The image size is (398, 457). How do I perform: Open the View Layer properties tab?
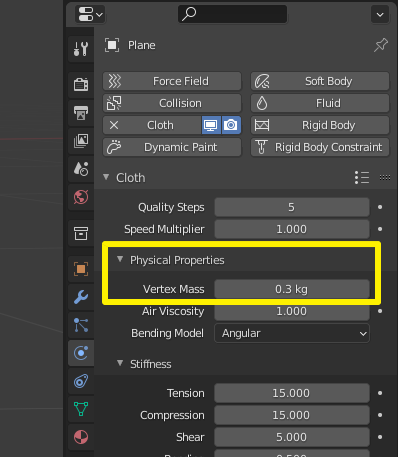point(81,141)
